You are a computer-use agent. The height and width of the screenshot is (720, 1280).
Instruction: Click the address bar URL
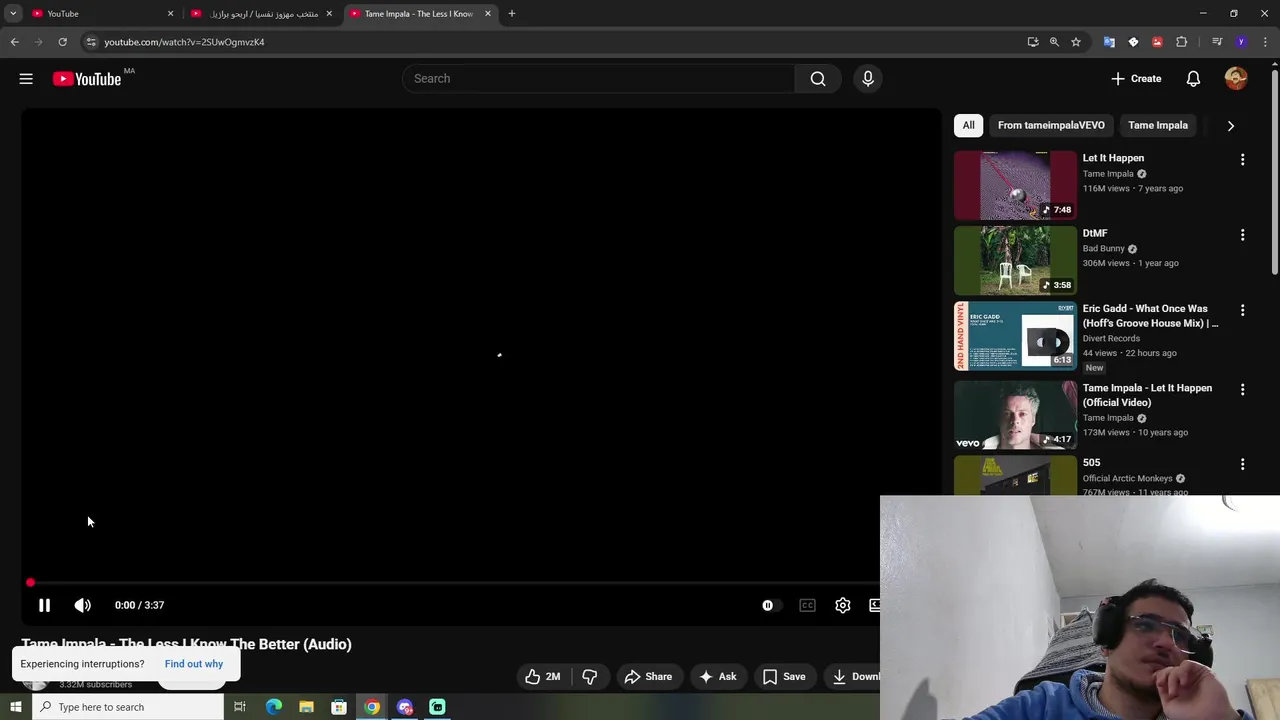(x=184, y=42)
